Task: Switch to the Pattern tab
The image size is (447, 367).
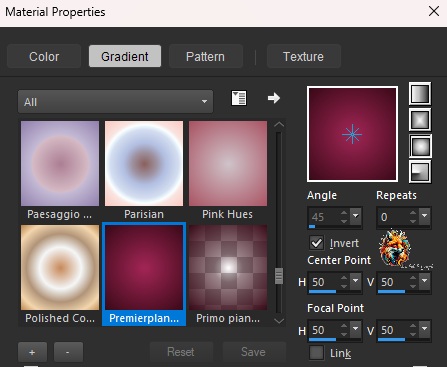Action: coord(205,56)
